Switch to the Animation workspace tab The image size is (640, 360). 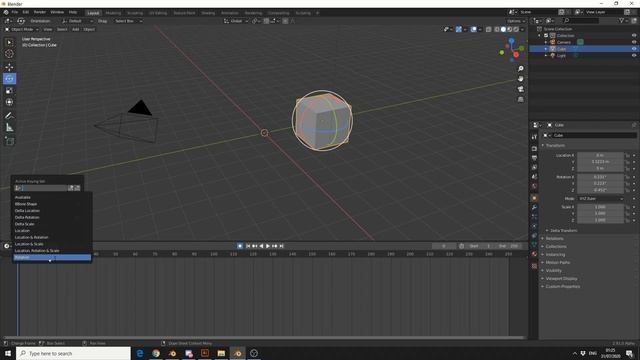pos(230,13)
